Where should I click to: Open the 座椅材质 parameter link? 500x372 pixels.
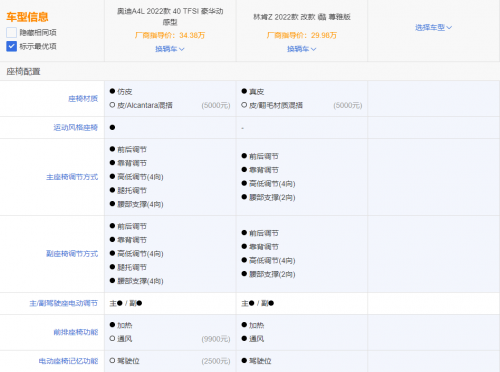click(x=83, y=99)
